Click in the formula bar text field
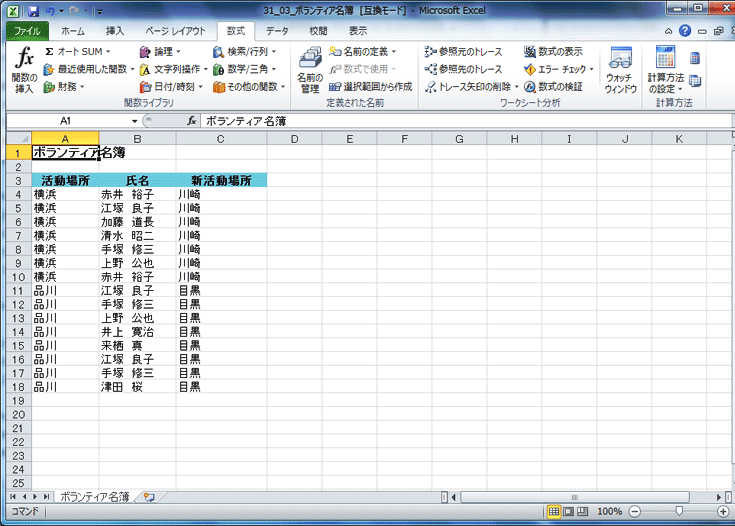Image resolution: width=735 pixels, height=526 pixels. pyautogui.click(x=466, y=121)
